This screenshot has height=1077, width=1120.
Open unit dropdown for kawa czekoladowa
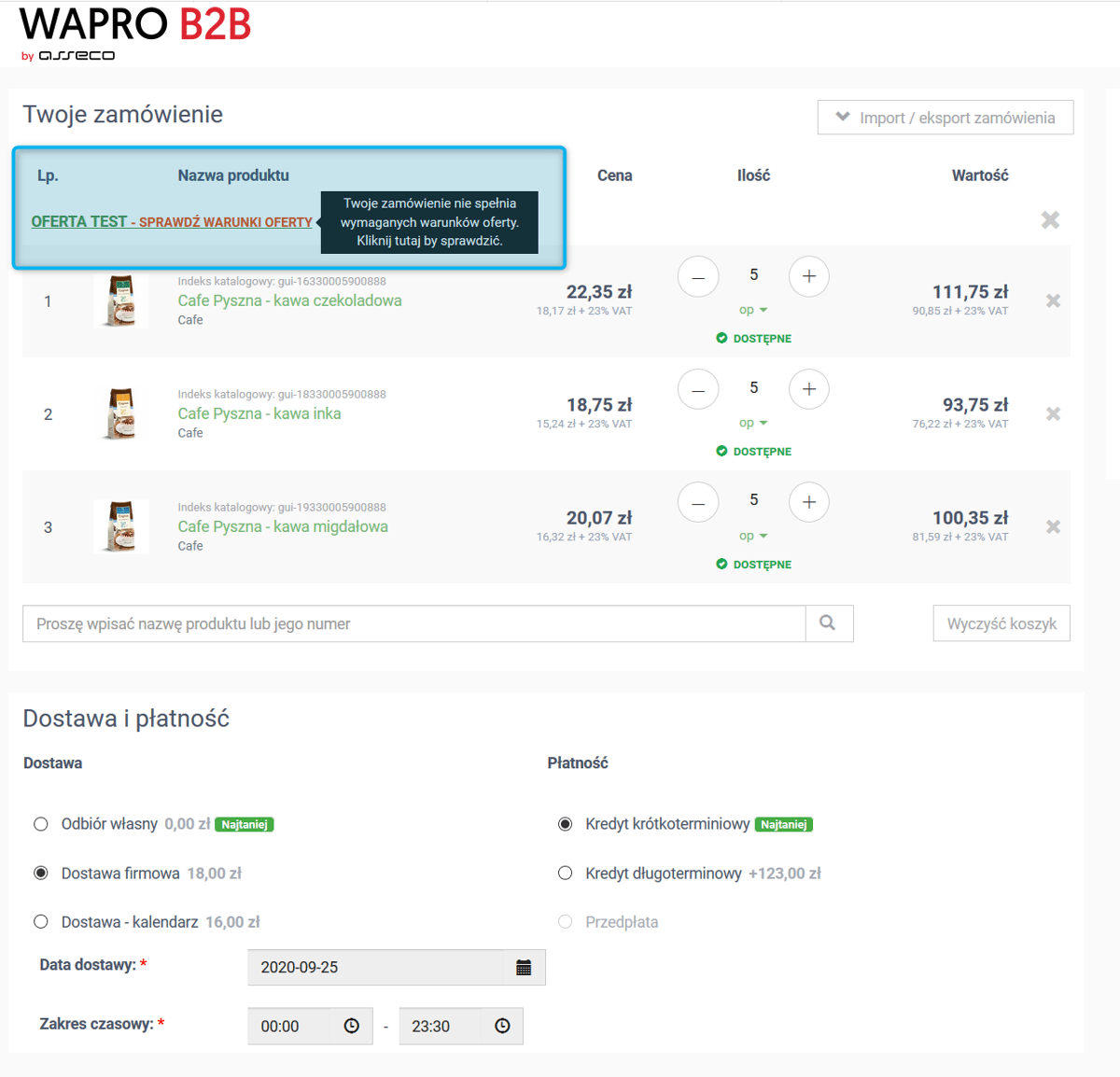point(753,310)
